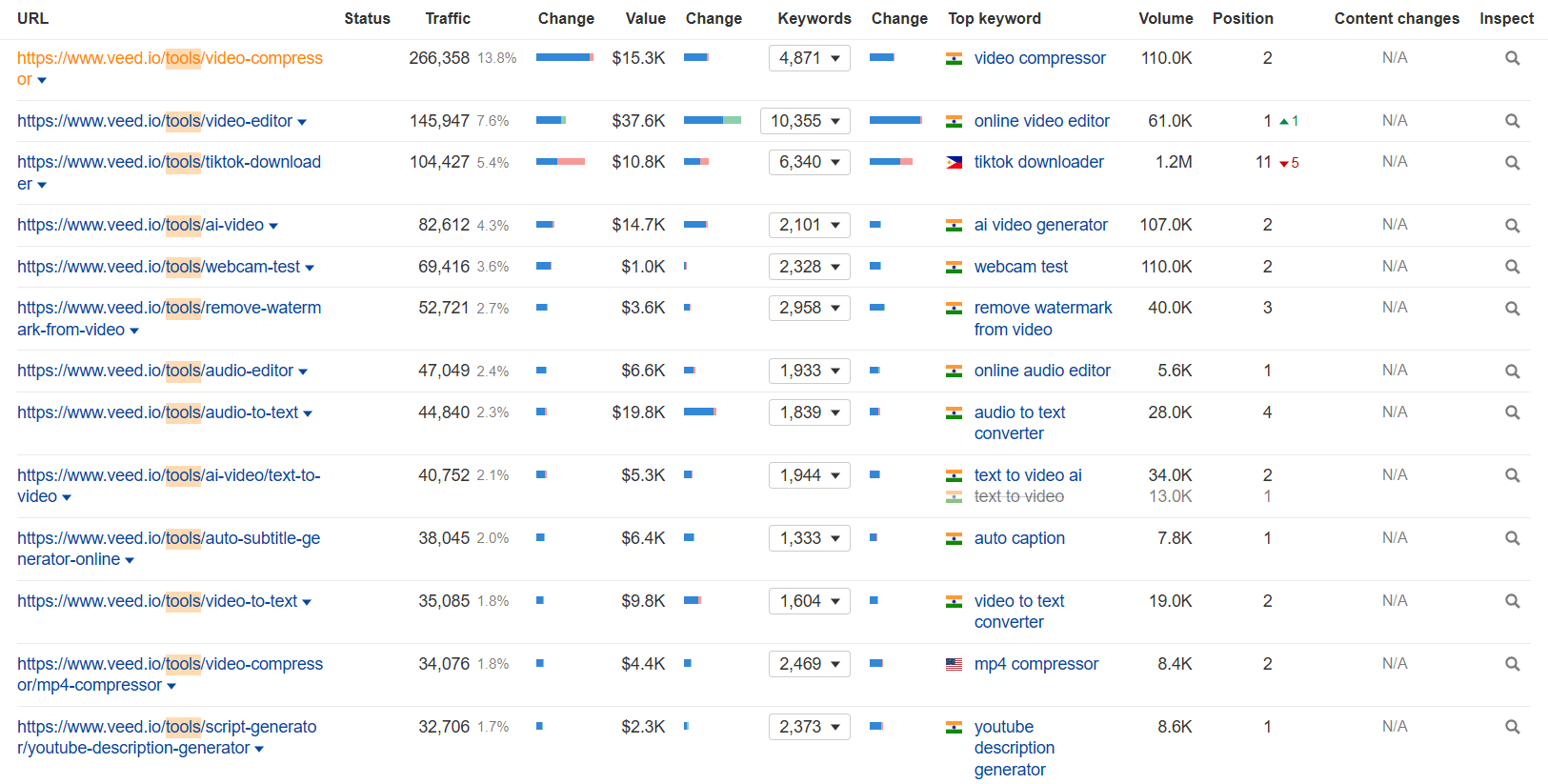
Task: Open the 1,944 keywords dropdown
Action: click(x=809, y=475)
